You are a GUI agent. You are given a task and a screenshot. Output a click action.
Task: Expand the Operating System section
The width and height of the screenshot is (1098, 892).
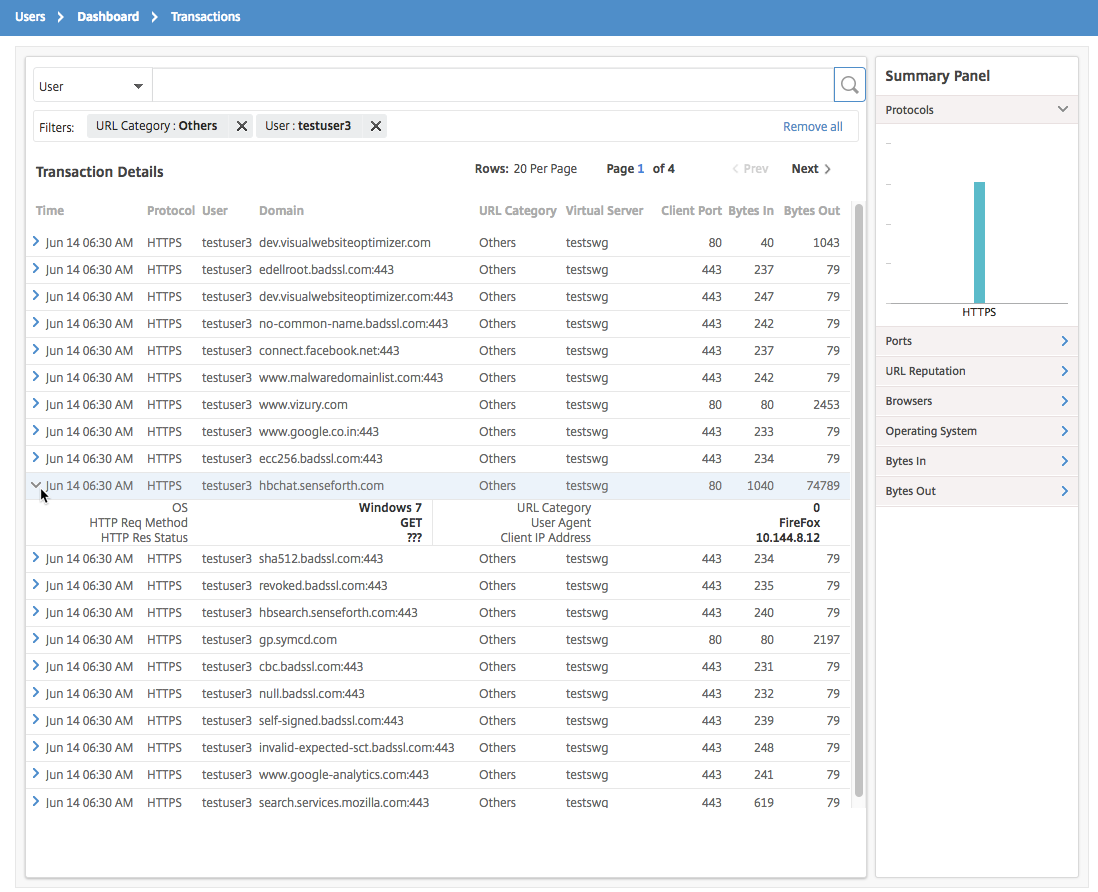[x=1063, y=431]
